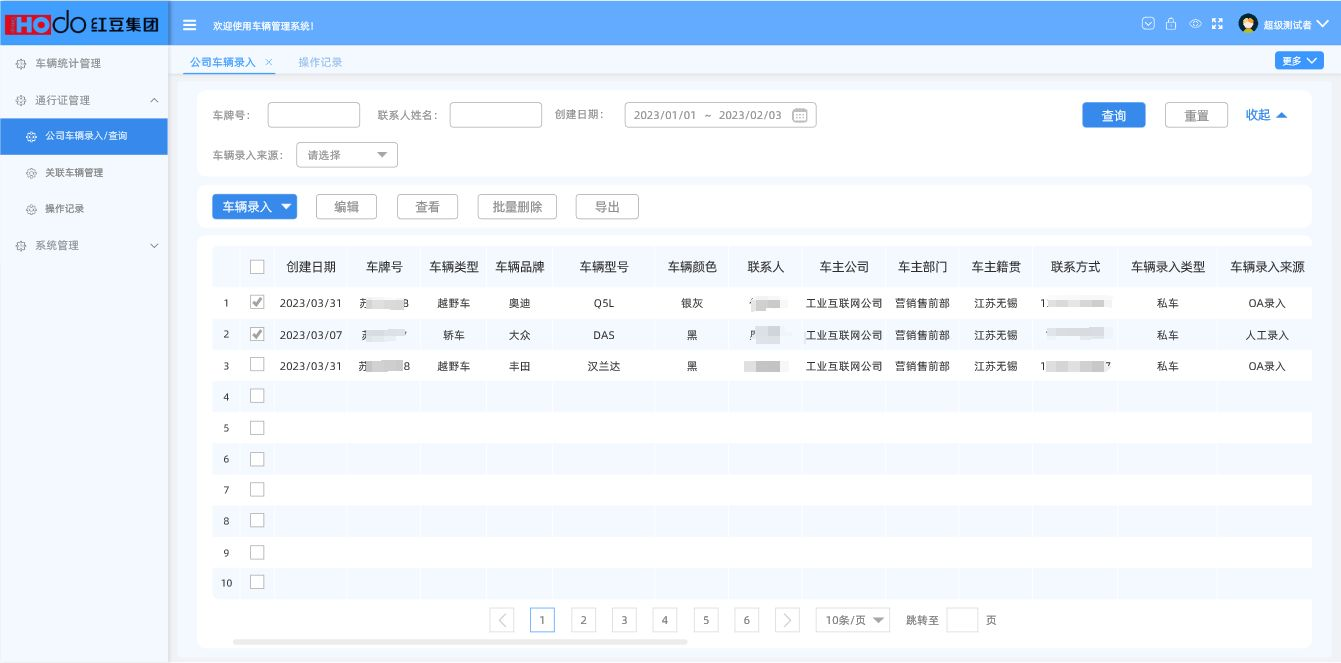Open the calendar picker for 创建日期
Viewport: 1341px width, 663px height.
pyautogui.click(x=800, y=115)
